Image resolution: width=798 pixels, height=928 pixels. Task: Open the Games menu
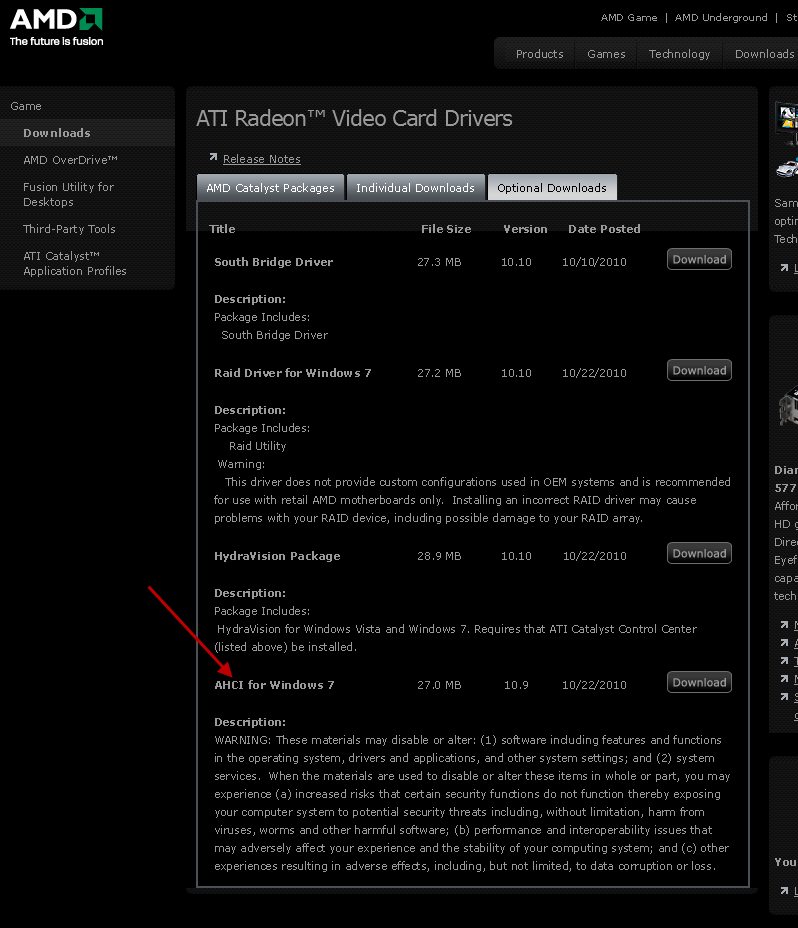(606, 54)
